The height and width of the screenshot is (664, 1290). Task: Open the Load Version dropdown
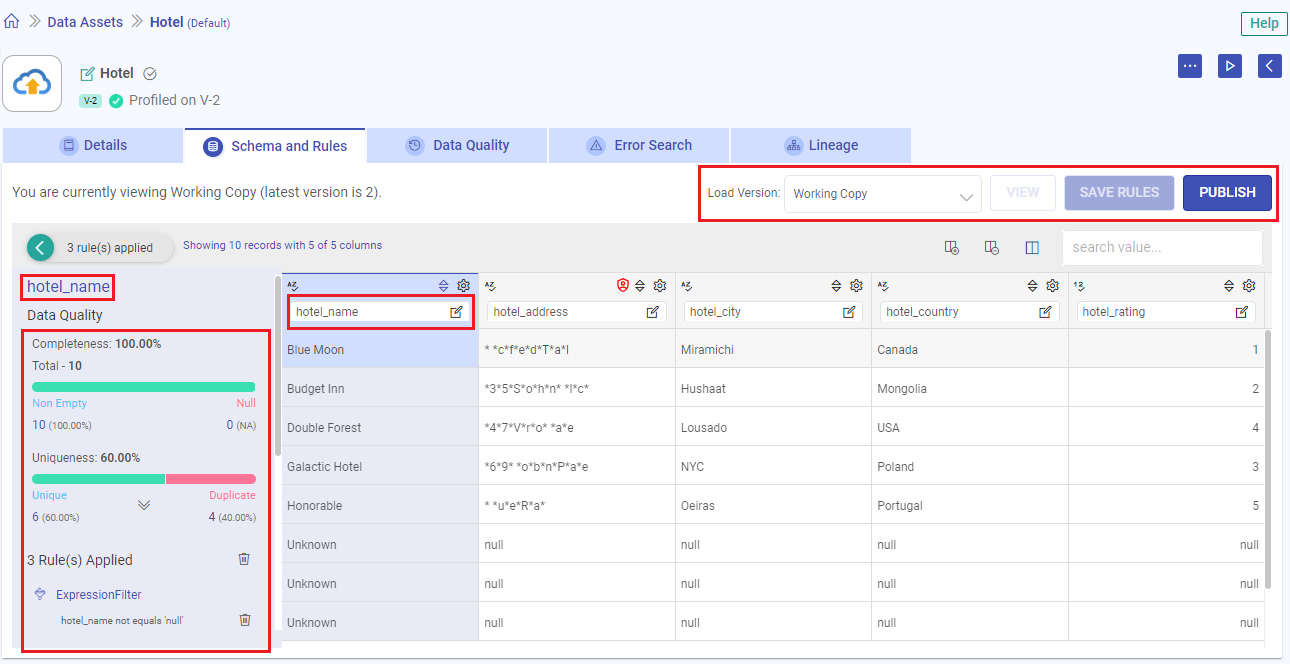[x=881, y=194]
